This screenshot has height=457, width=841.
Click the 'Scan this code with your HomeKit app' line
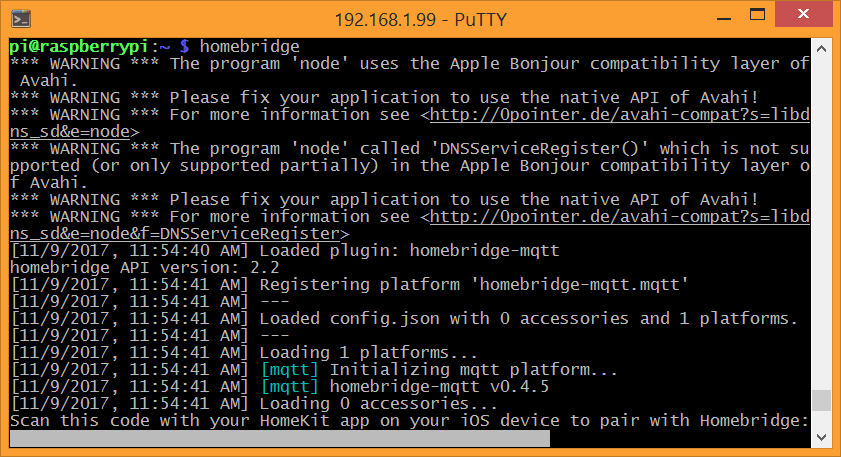click(x=409, y=421)
